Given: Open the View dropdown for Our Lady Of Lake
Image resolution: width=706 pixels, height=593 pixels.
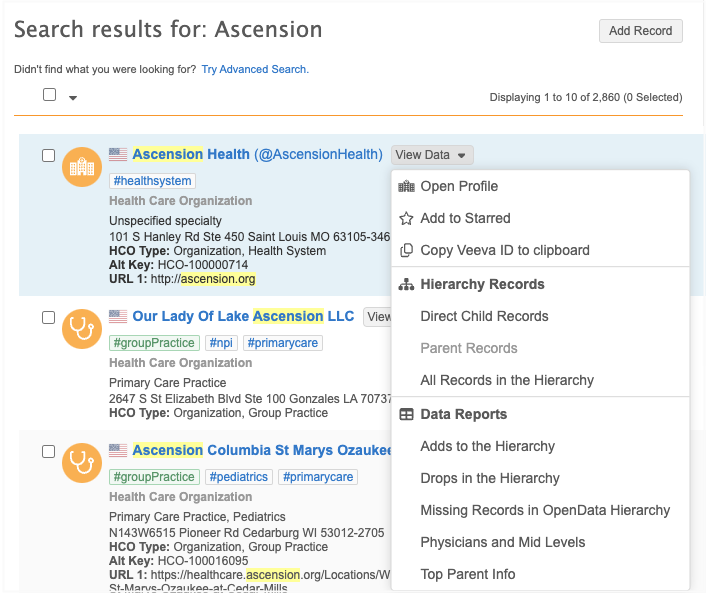Looking at the screenshot, I should (377, 317).
